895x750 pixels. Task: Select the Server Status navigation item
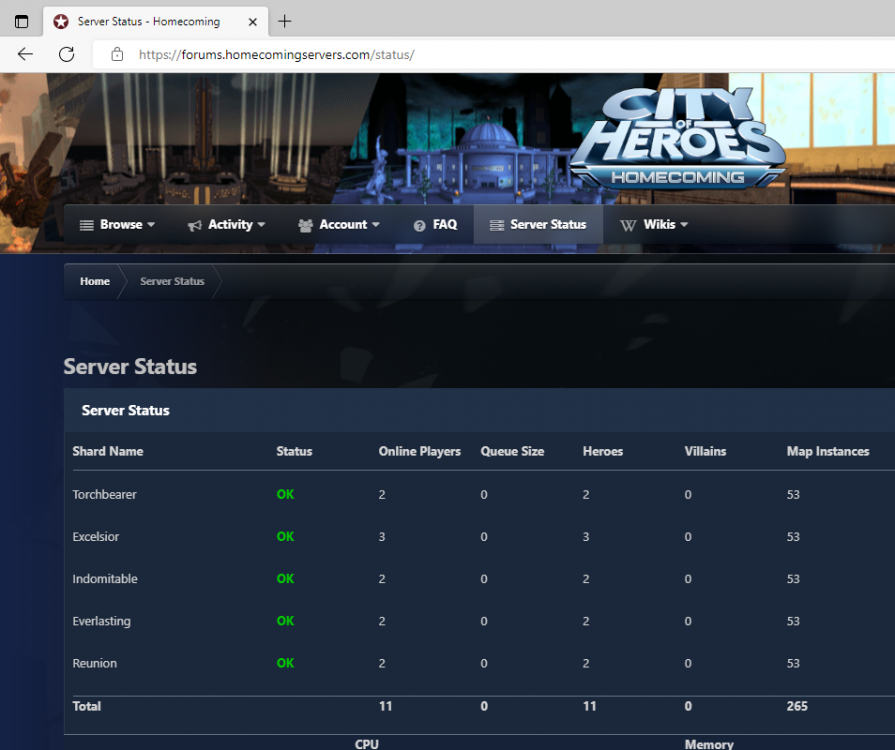point(538,225)
